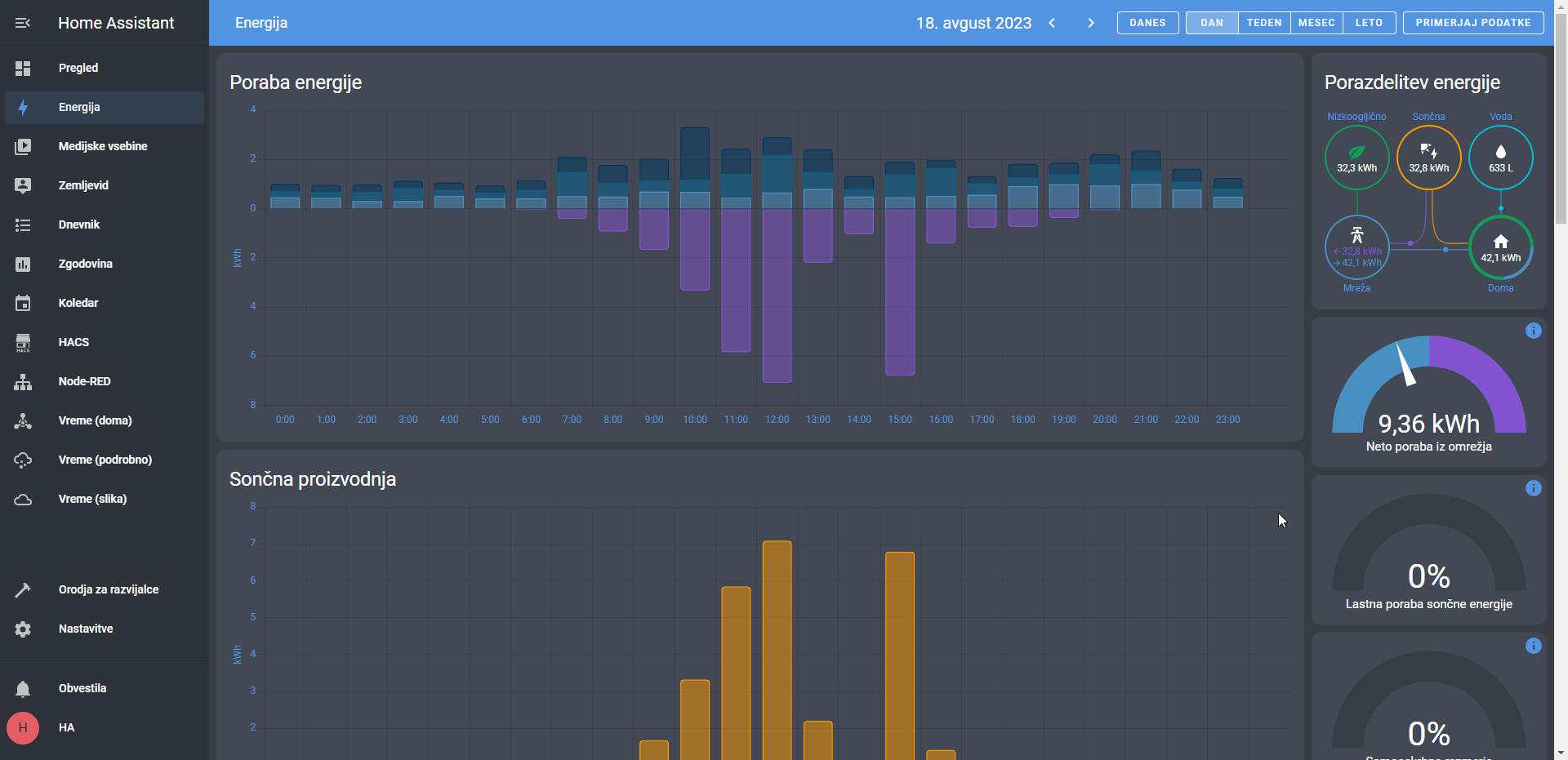Select the MESEC time range
Screen dimensions: 1568x760
(1316, 23)
